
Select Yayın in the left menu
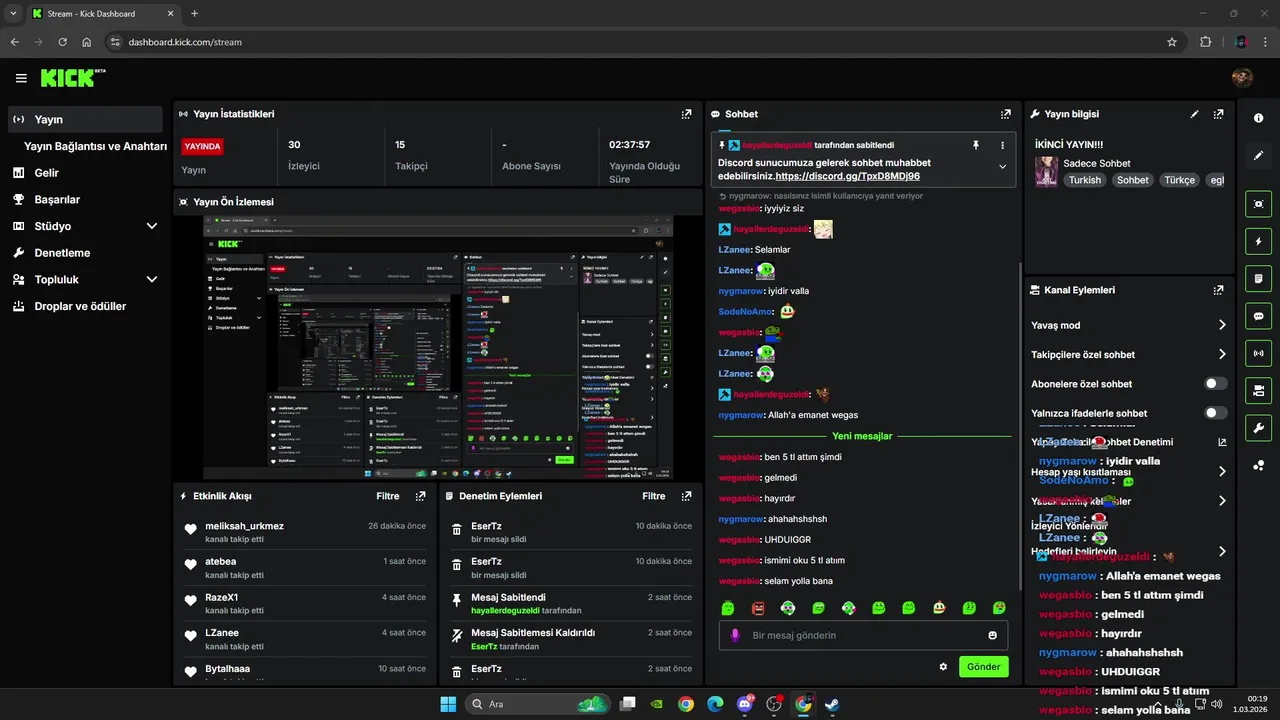[85, 119]
